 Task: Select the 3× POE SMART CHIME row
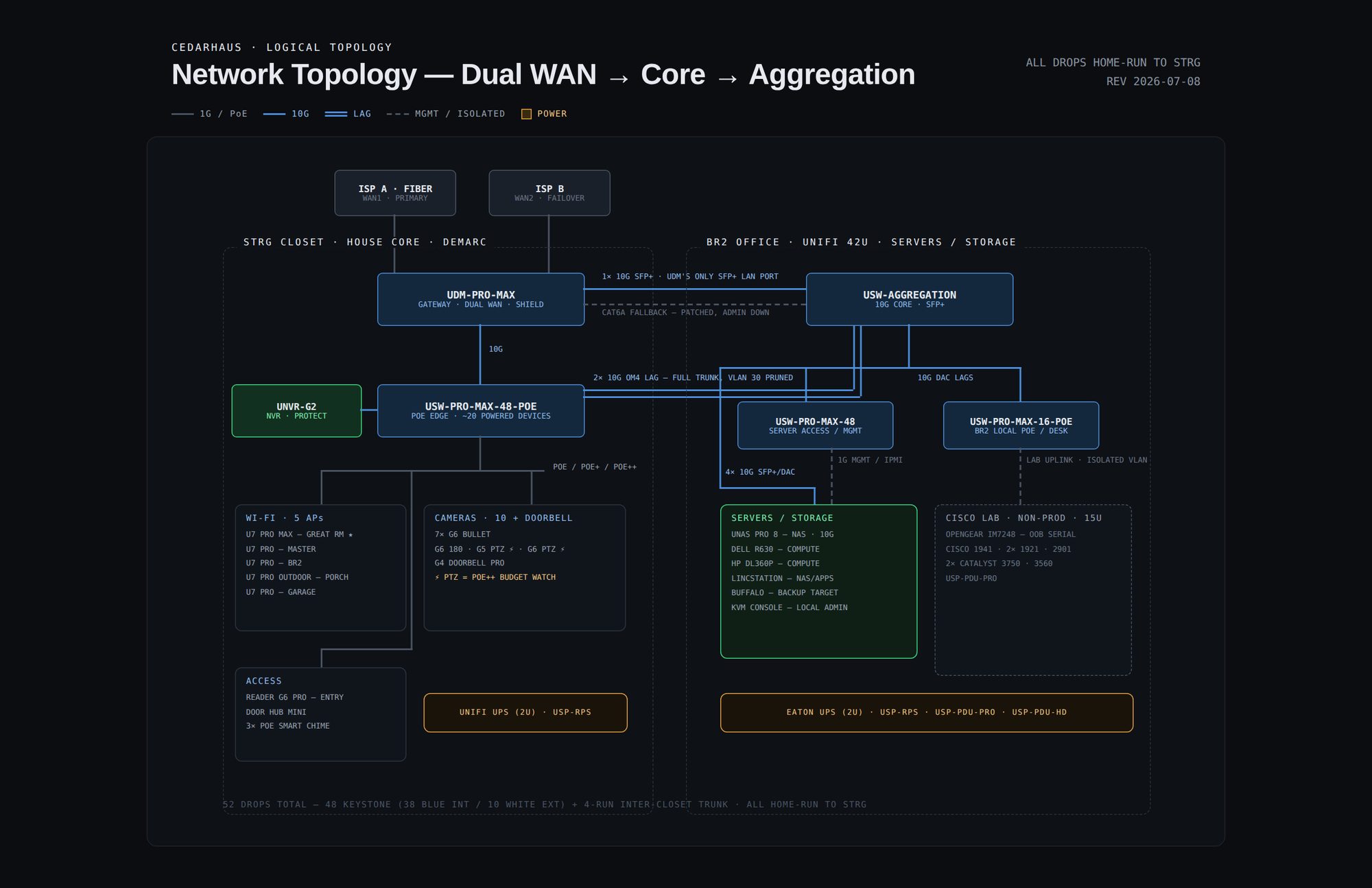point(287,726)
